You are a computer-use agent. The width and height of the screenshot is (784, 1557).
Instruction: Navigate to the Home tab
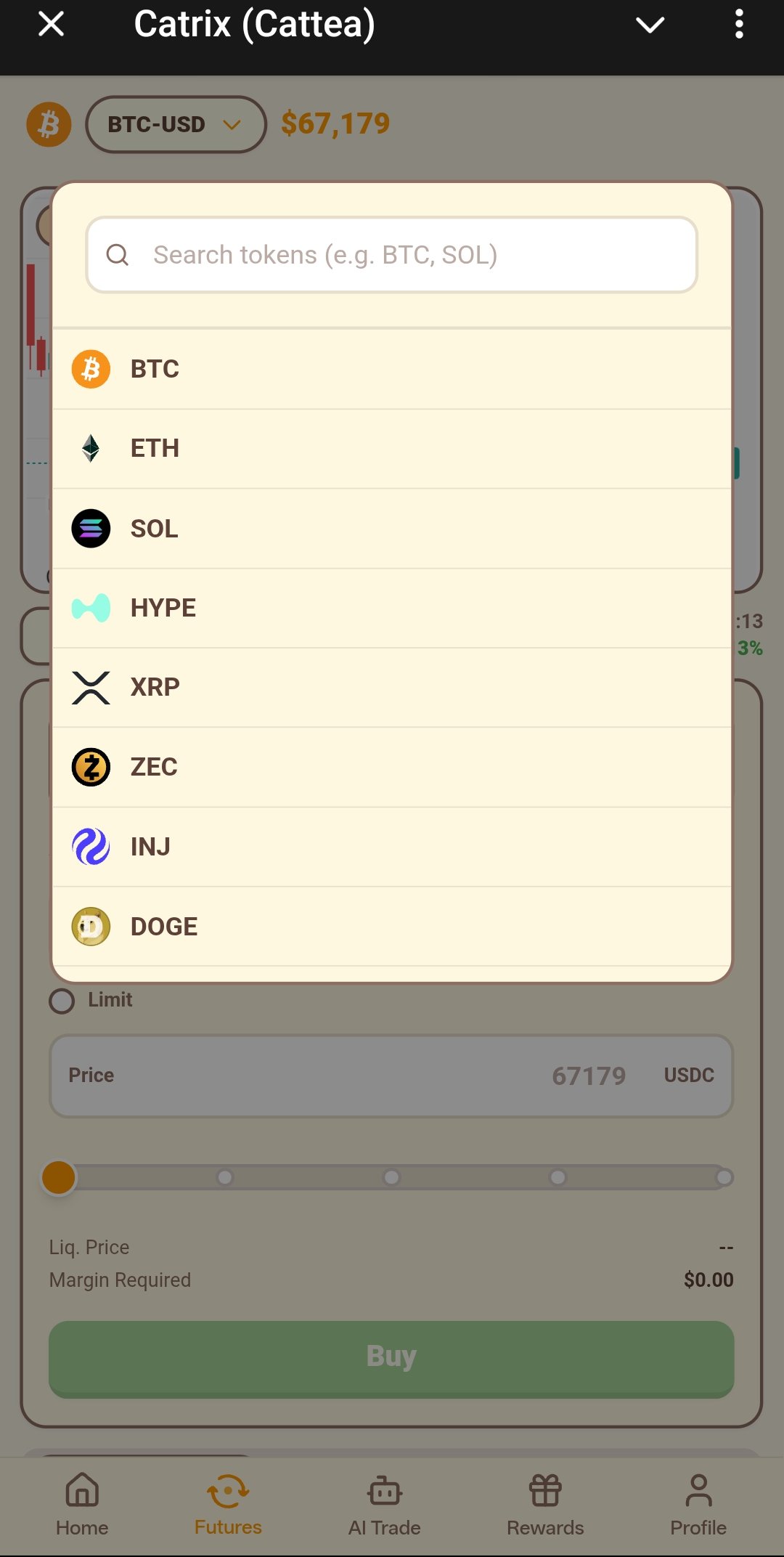pyautogui.click(x=82, y=1505)
